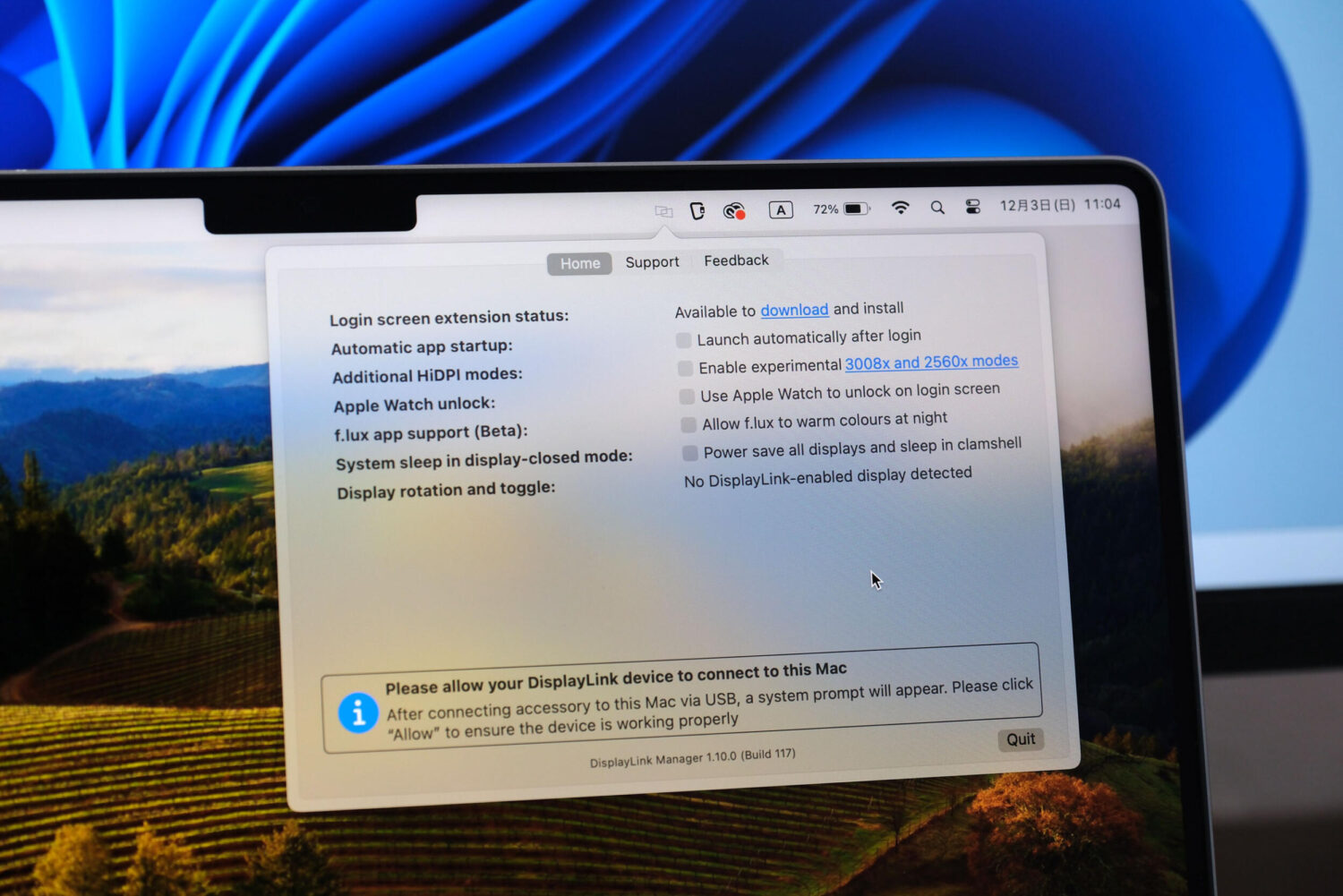Open the DisplayLink Manager menu bar icon

[x=663, y=212]
